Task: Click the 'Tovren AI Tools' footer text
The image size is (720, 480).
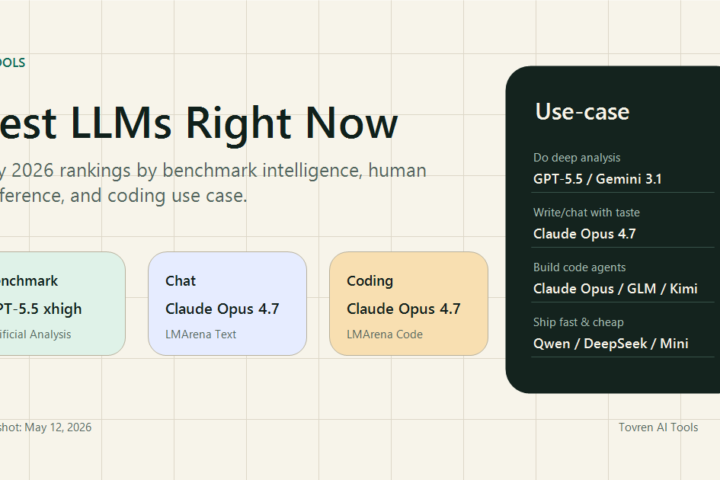Action: (x=658, y=427)
